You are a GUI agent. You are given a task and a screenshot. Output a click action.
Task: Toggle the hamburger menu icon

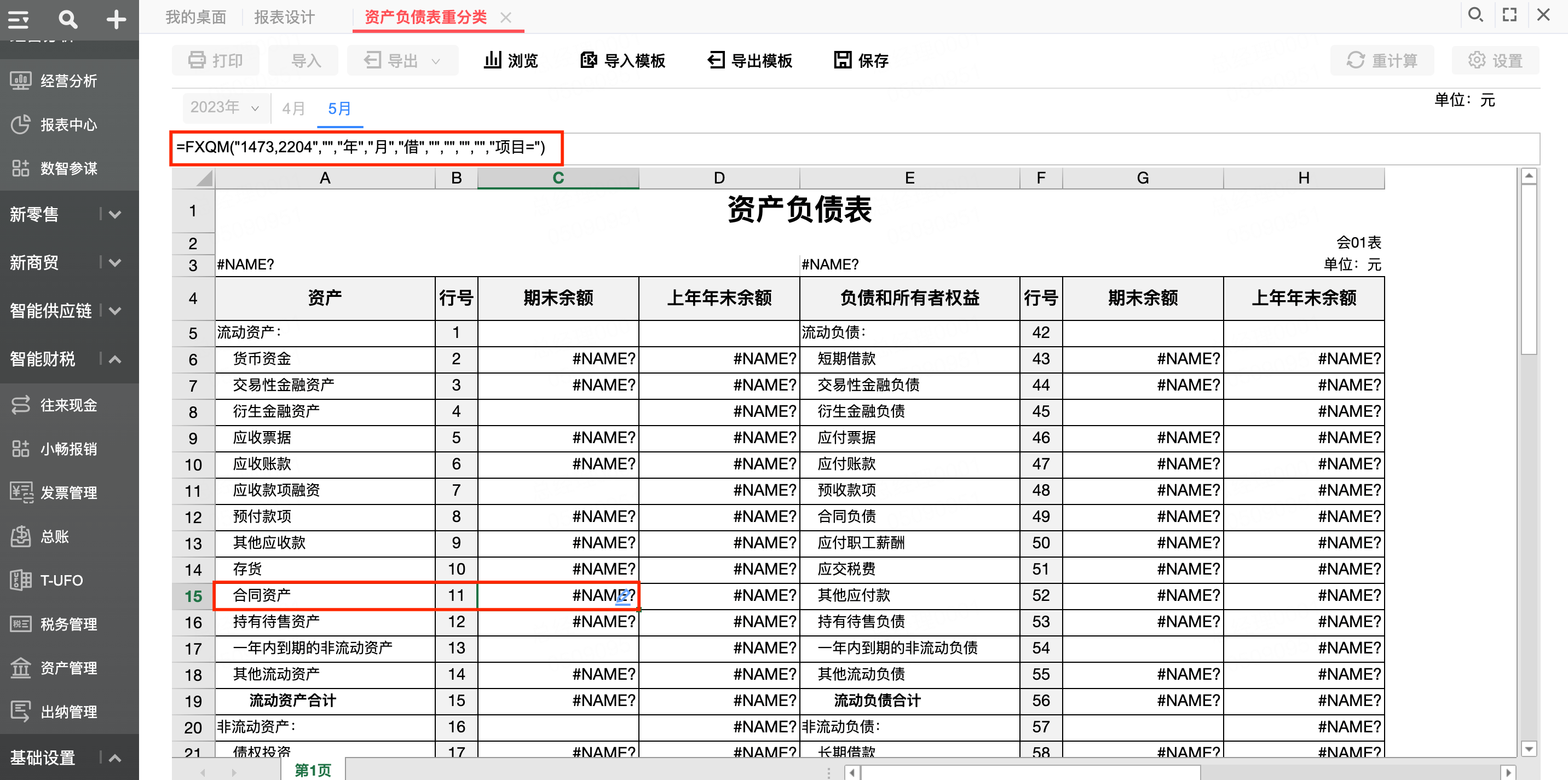(18, 20)
